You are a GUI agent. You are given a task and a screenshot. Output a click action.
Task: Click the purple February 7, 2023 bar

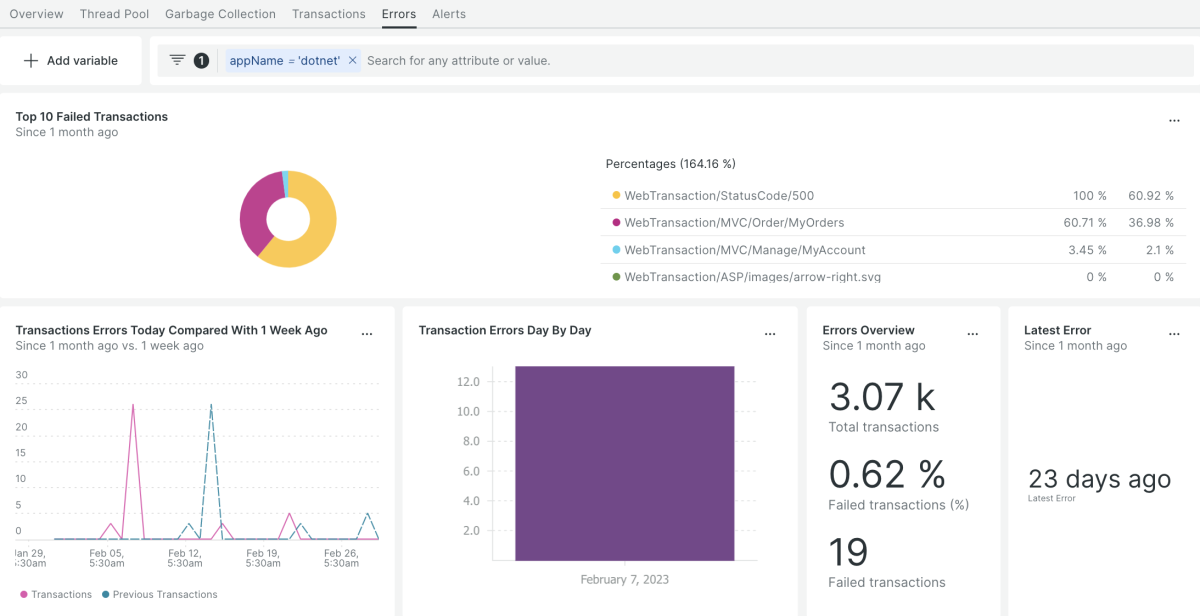click(x=625, y=463)
